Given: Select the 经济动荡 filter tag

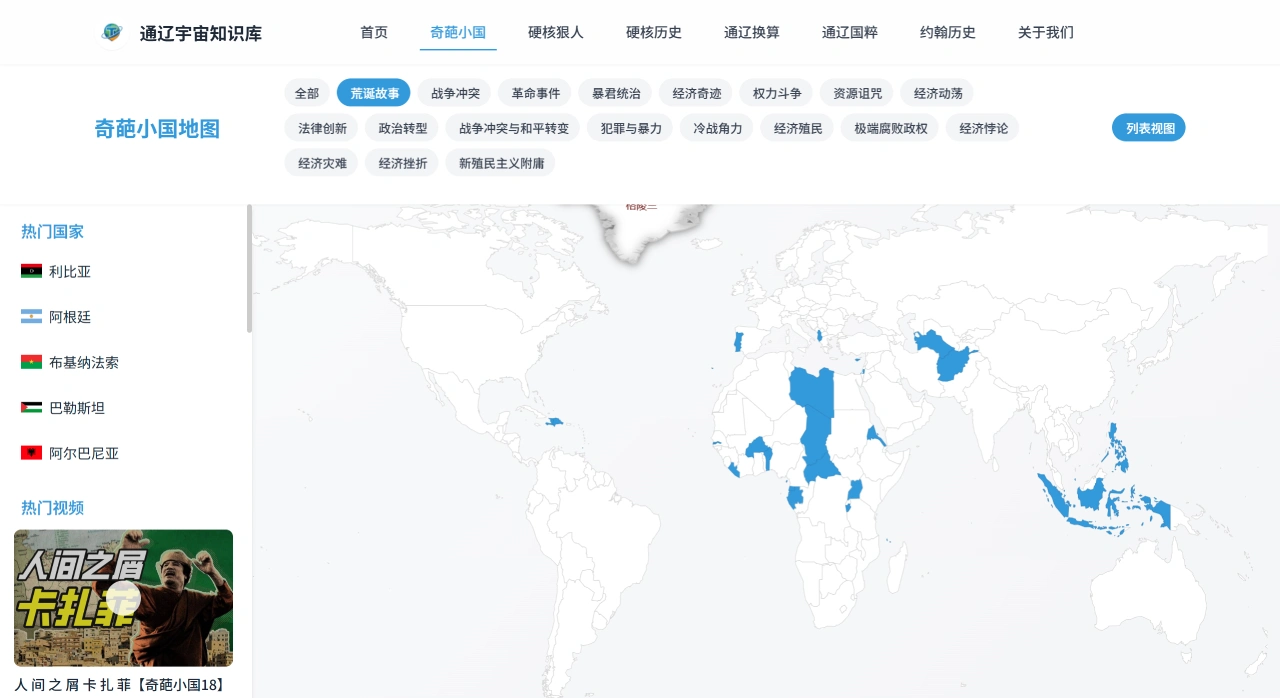Looking at the screenshot, I should 938,93.
